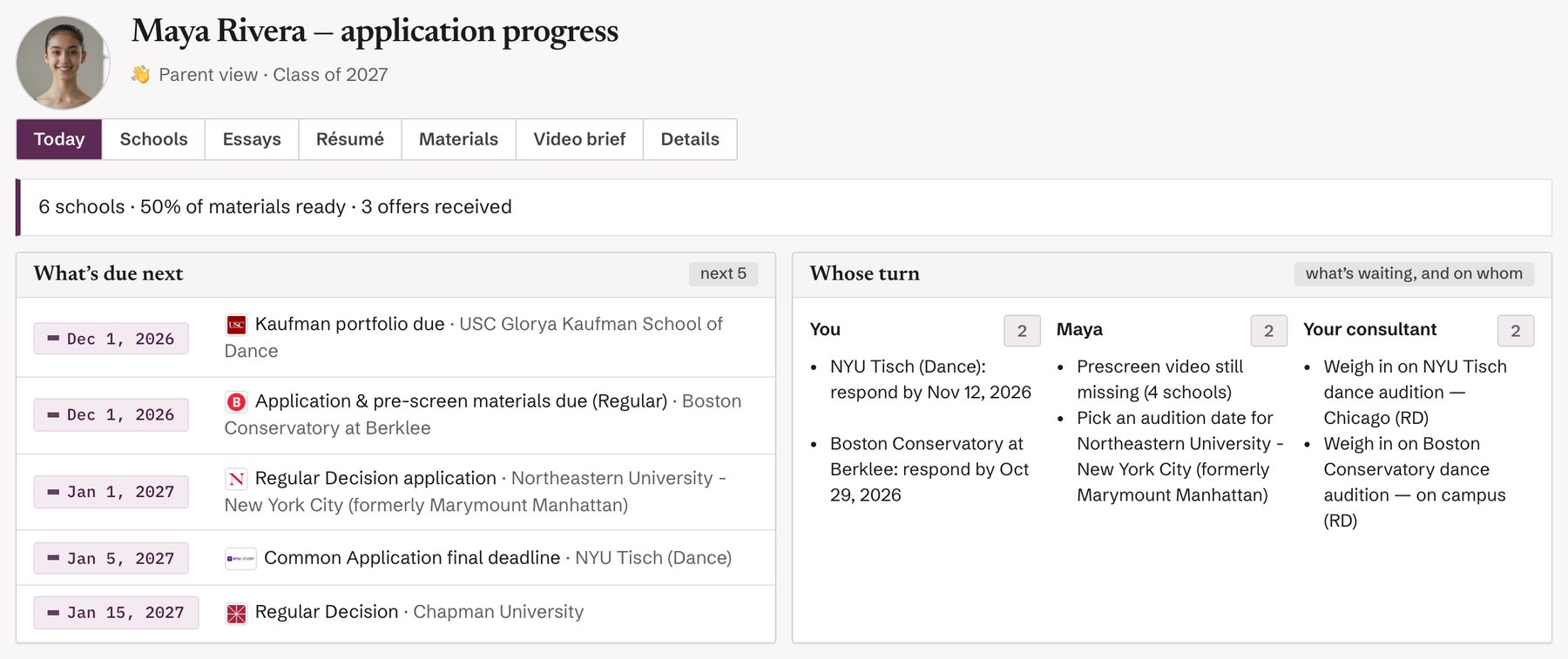Click the count badge next to 'Your consultant'
This screenshot has height=659, width=1568.
tap(1516, 331)
